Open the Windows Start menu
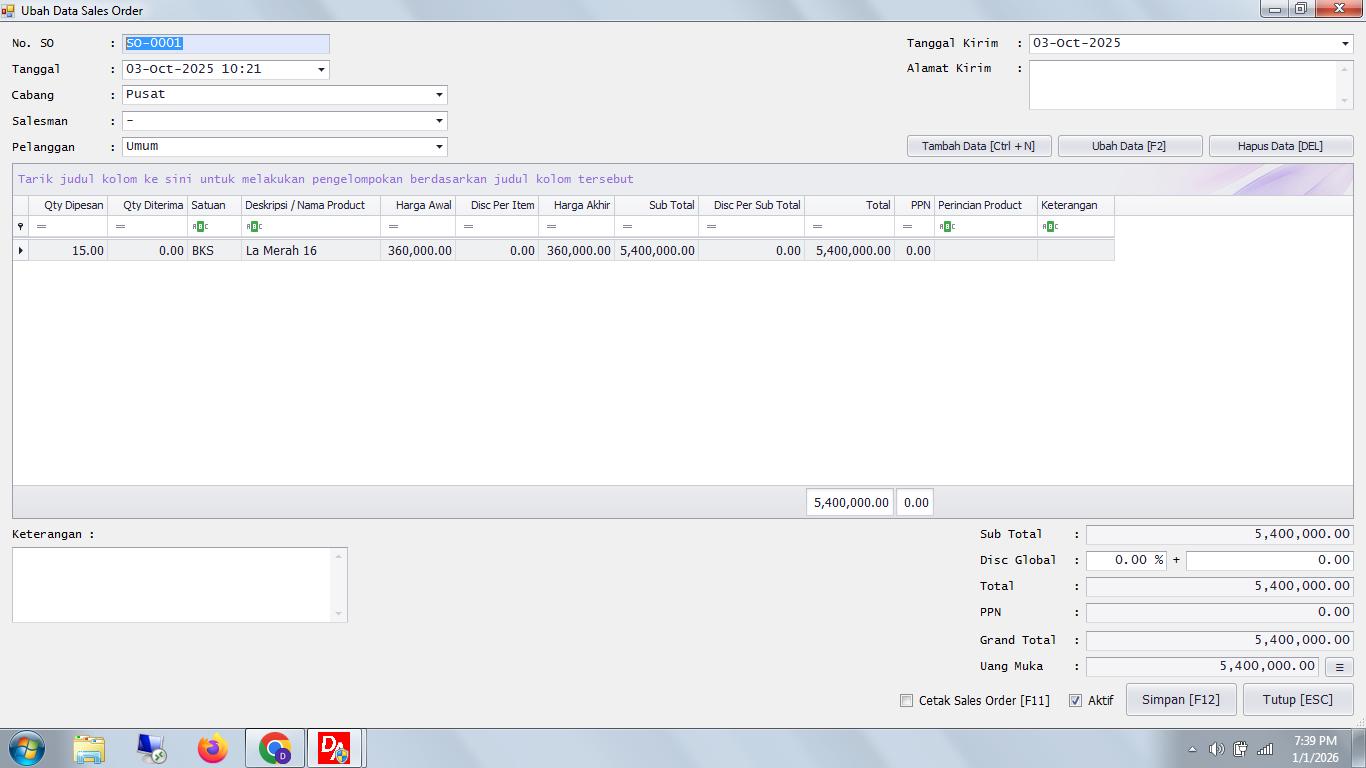The width and height of the screenshot is (1366, 768). tap(26, 748)
